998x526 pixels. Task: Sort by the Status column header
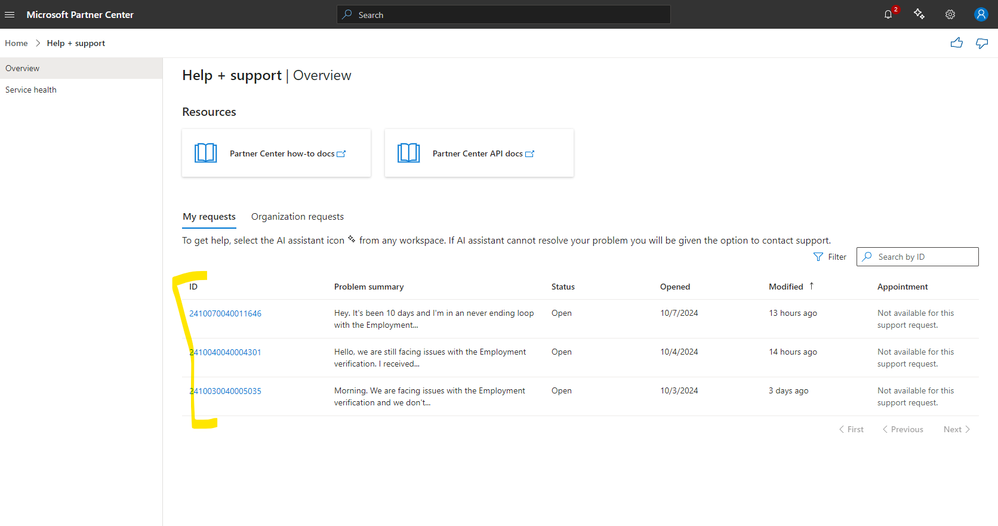tap(563, 287)
